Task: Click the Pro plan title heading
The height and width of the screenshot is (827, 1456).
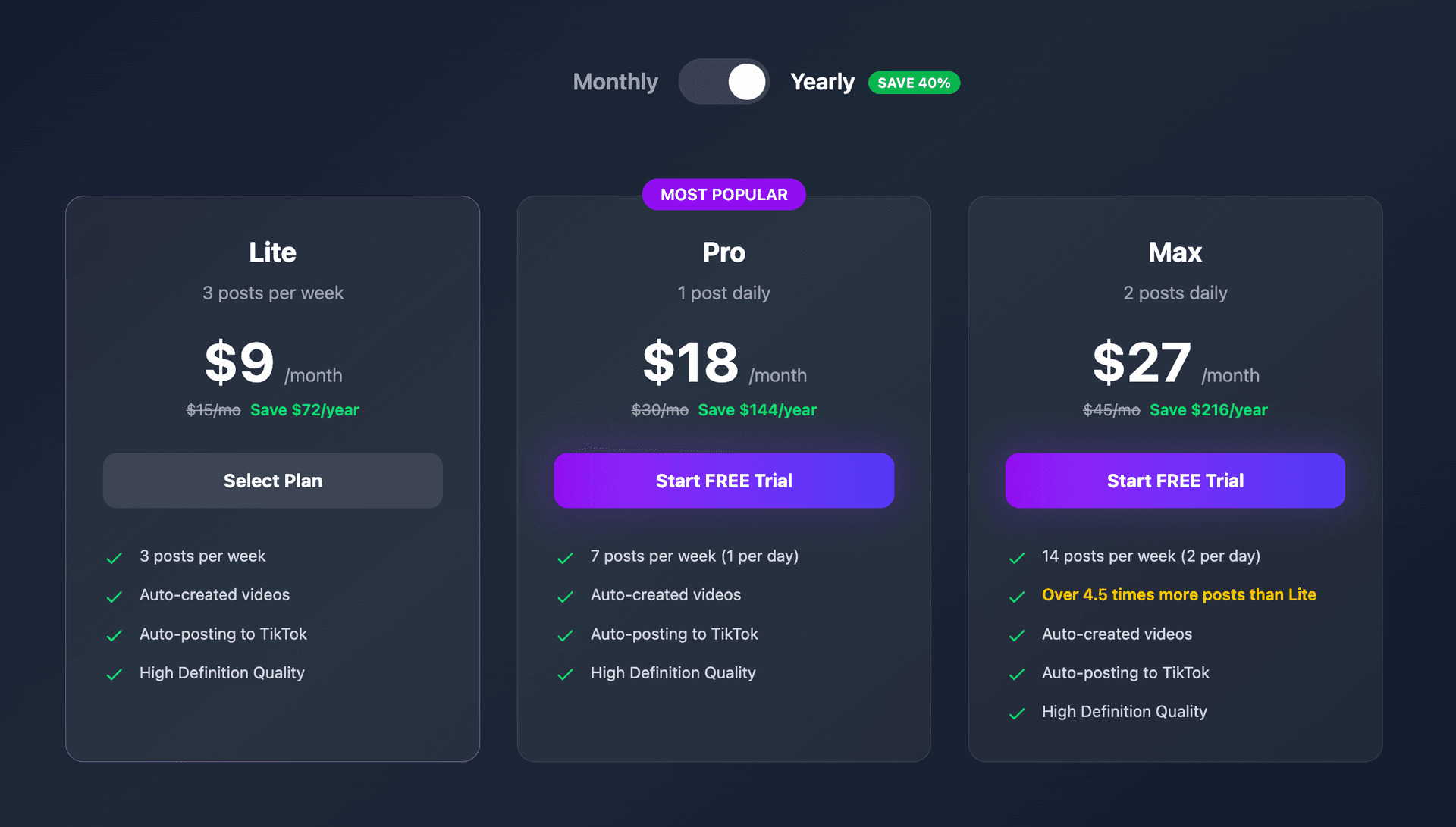Action: point(723,252)
